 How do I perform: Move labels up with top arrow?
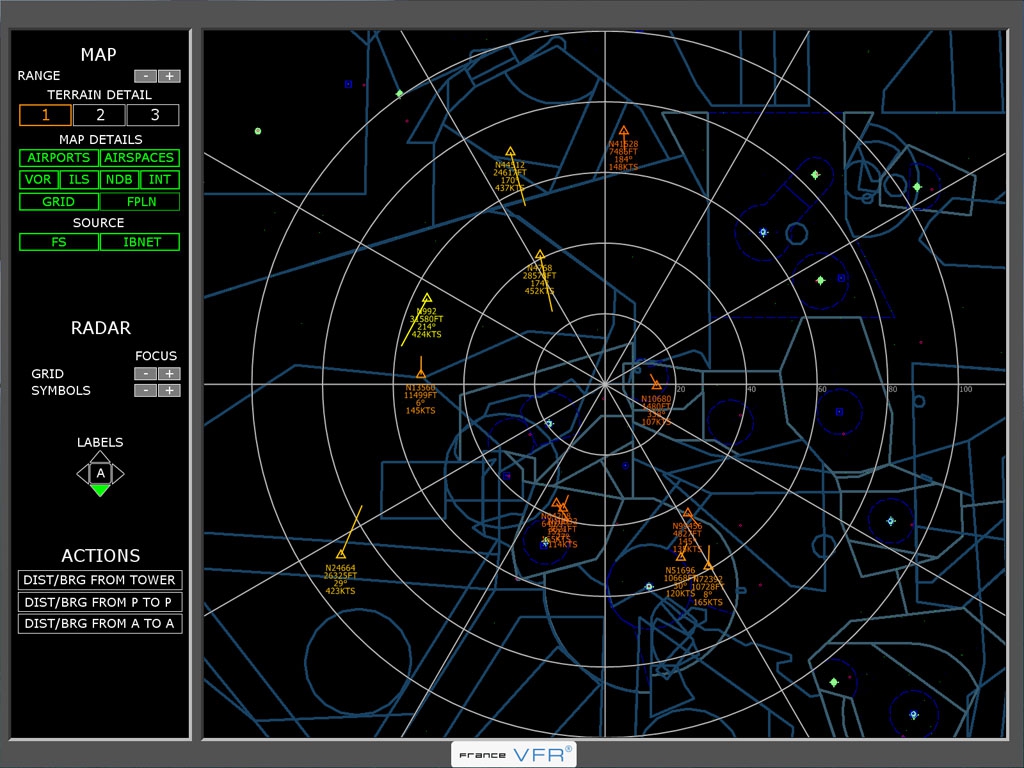point(100,456)
